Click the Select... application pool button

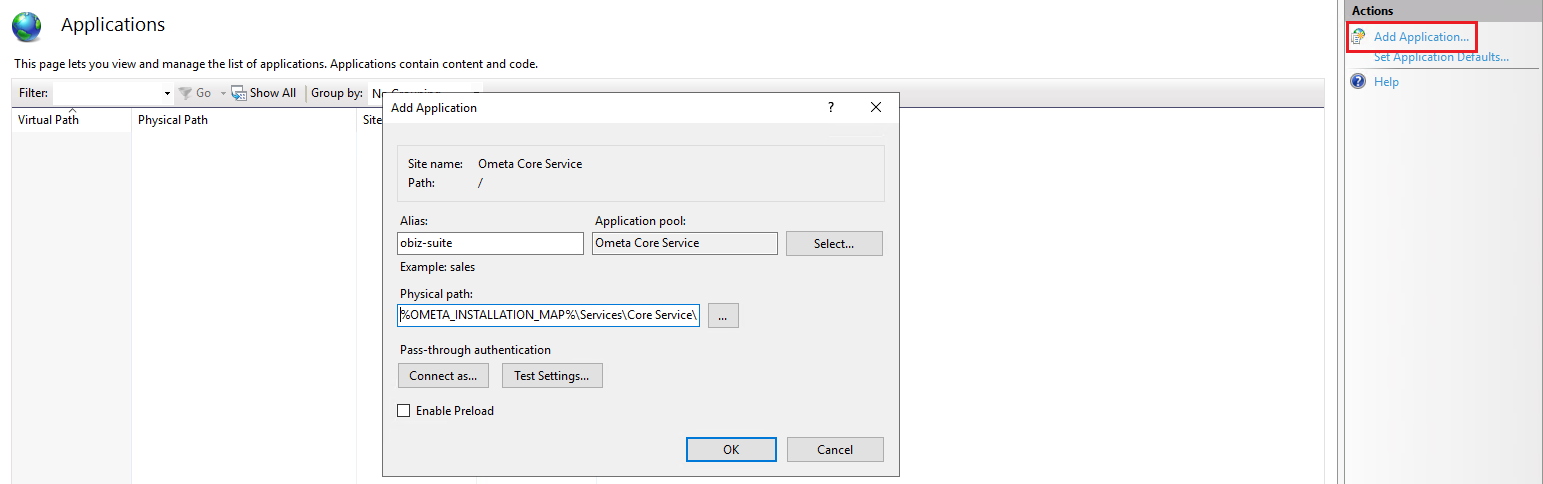pyautogui.click(x=834, y=243)
